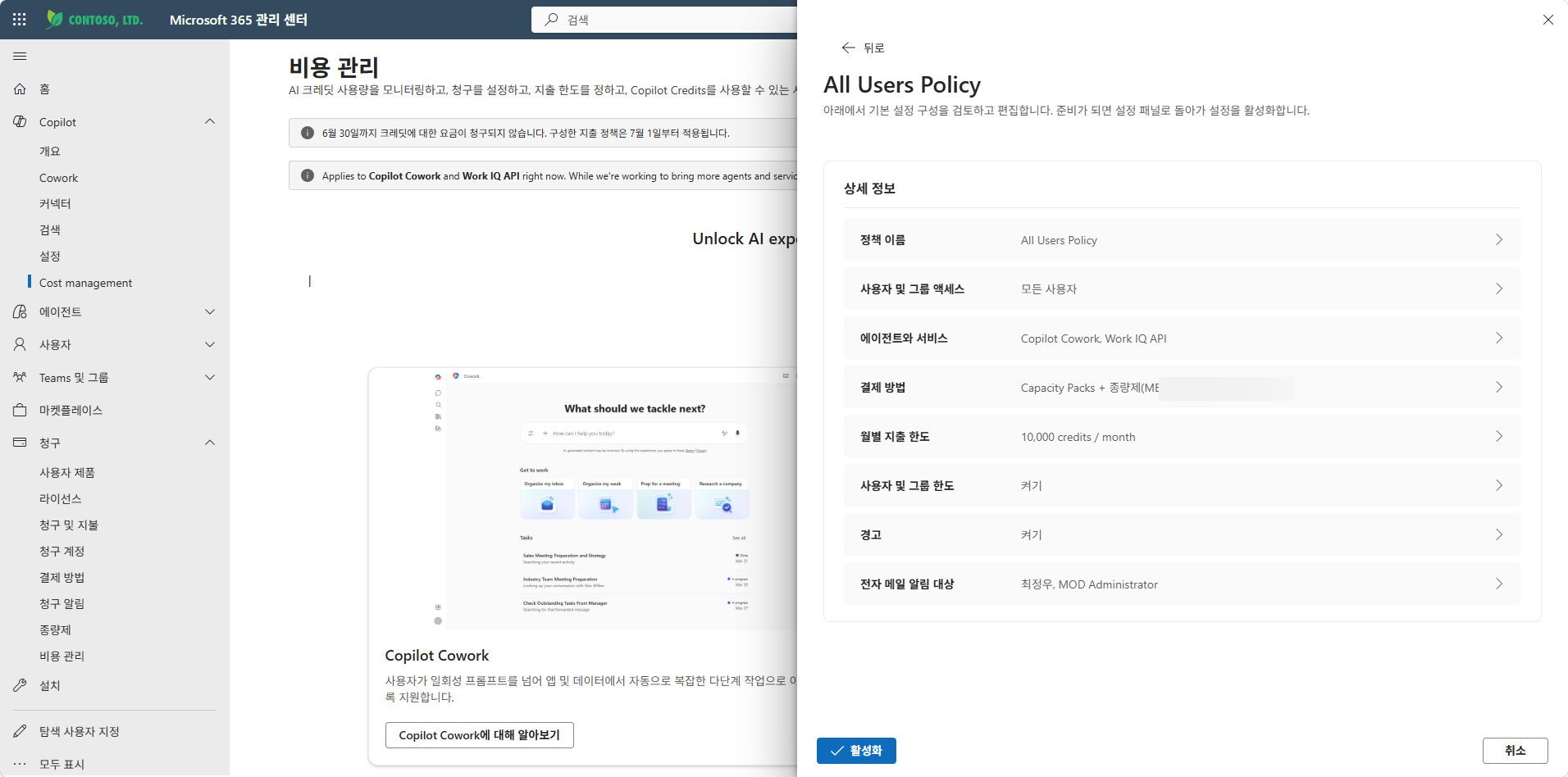Viewport: 1568px width, 777px height.
Task: Open the 사용자 및 그룹 액세스 chevron
Action: (1498, 289)
